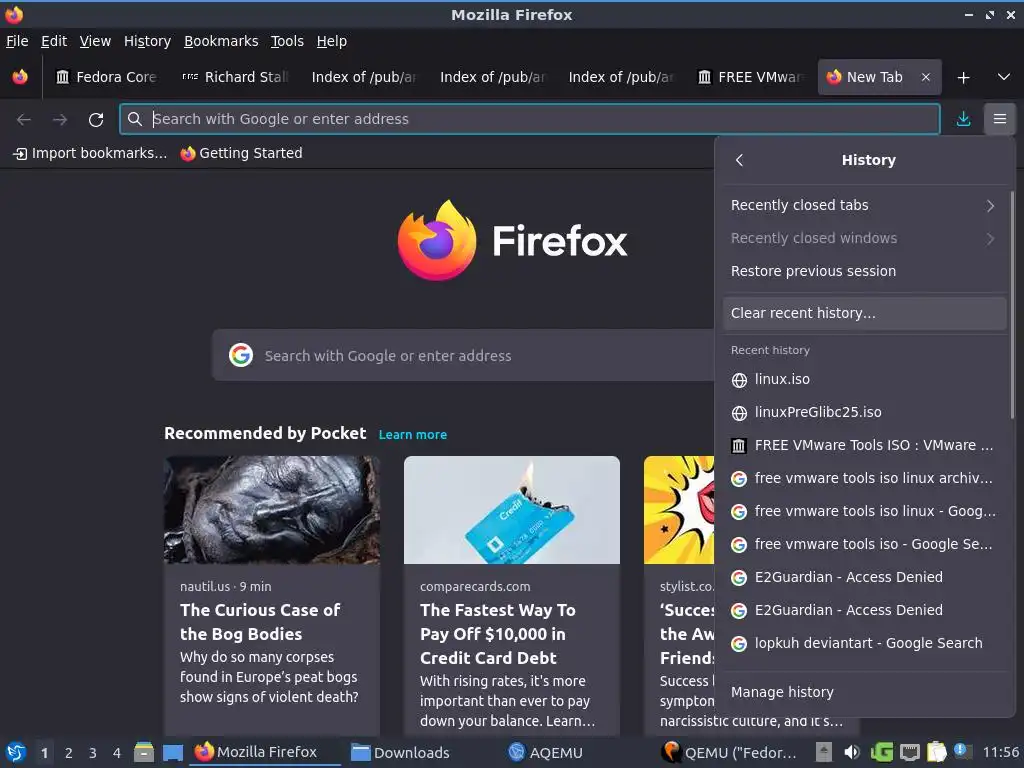
Task: Click the new tab page search box
Action: tap(464, 355)
